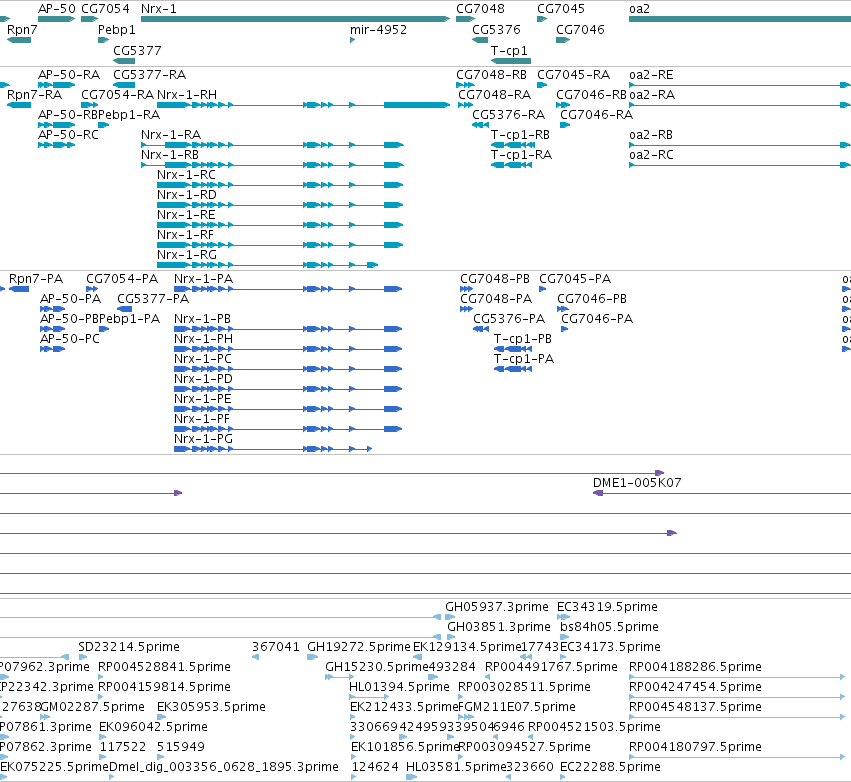Click the CG7054 gene label
This screenshot has width=851, height=782.
coord(105,9)
